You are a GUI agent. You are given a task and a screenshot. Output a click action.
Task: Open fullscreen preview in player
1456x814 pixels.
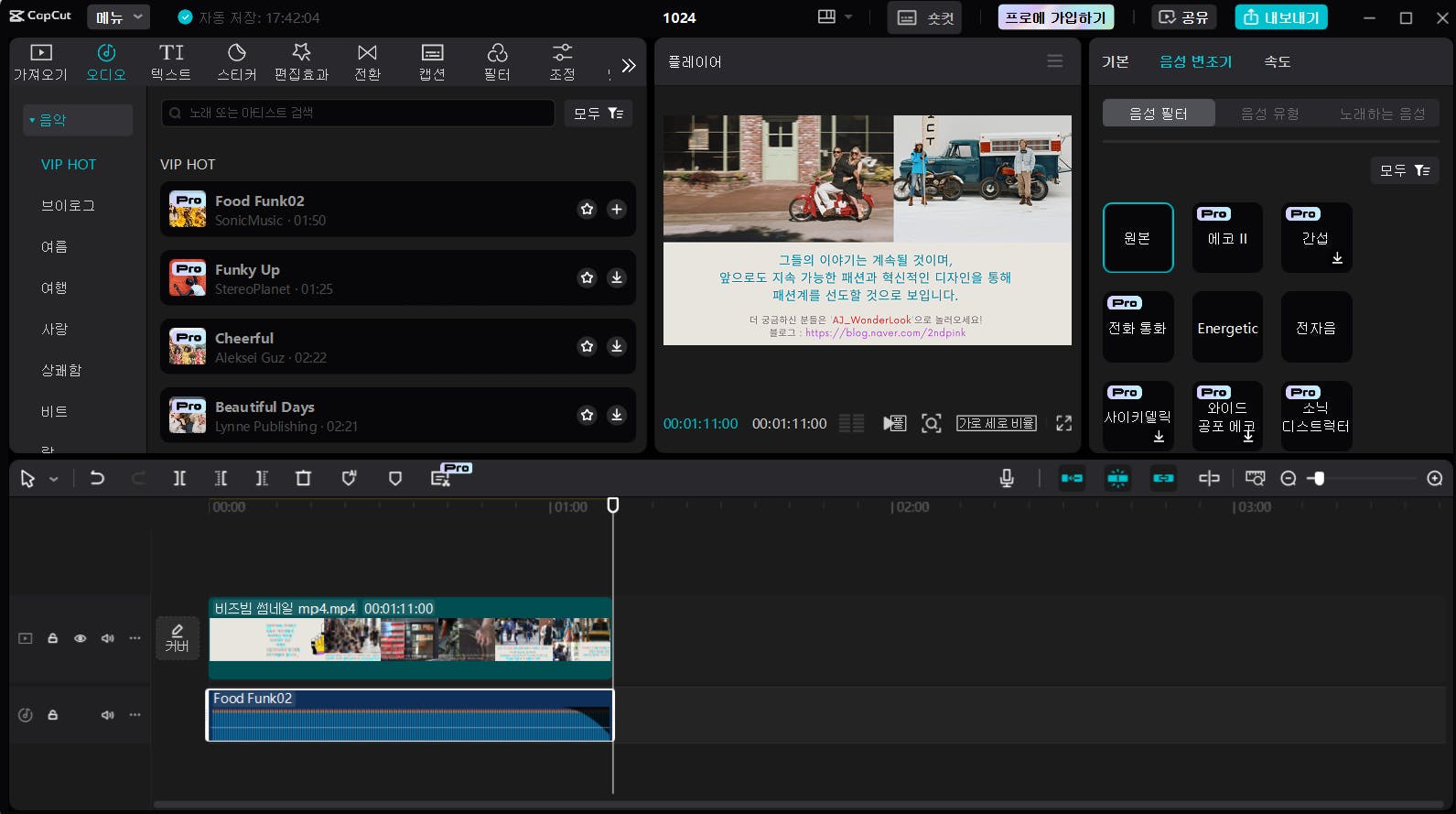point(1063,423)
